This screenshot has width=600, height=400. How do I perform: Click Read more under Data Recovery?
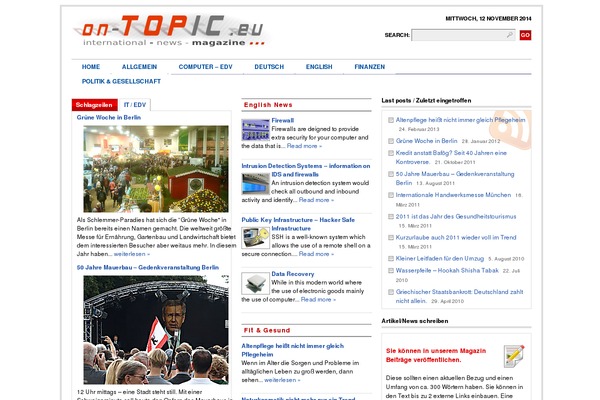[318, 299]
